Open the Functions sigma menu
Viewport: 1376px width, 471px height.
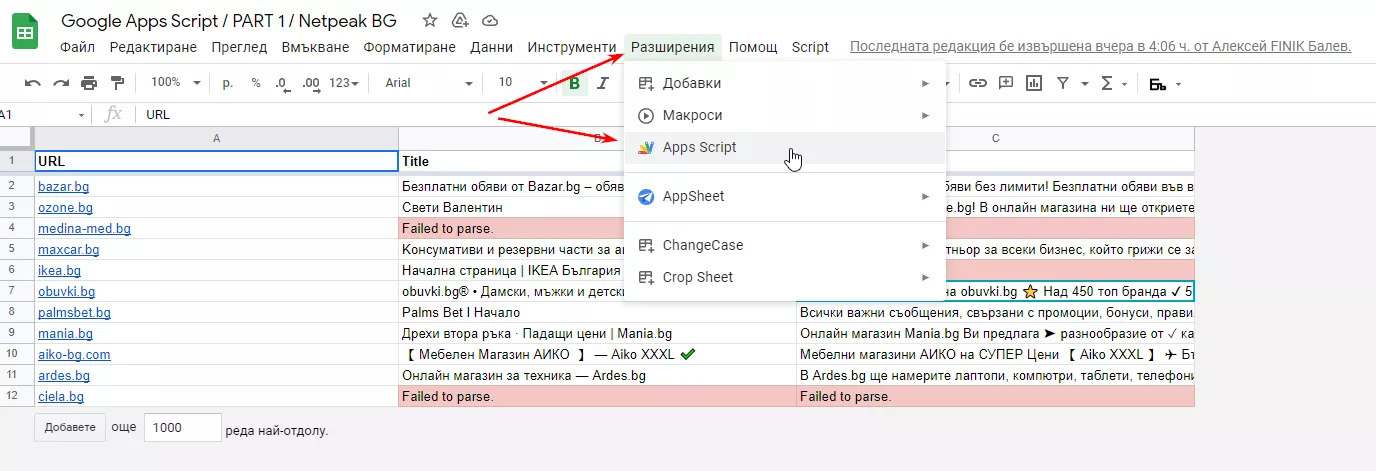(1107, 83)
